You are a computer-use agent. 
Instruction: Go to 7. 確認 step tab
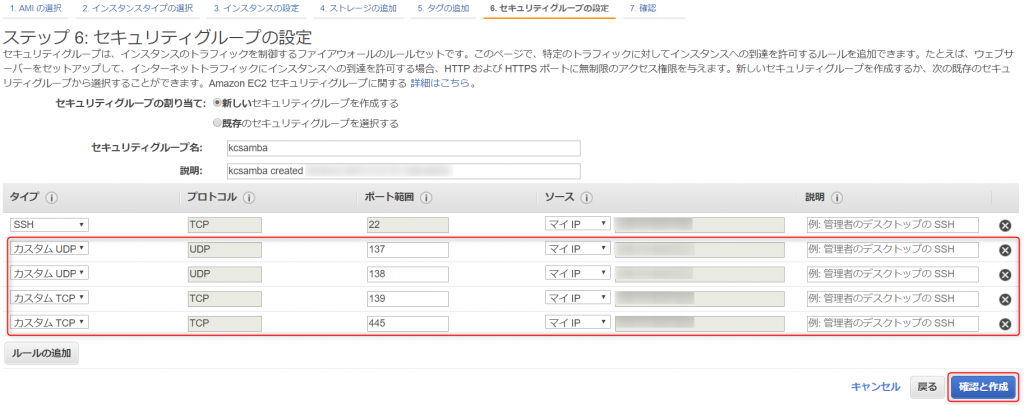click(643, 8)
